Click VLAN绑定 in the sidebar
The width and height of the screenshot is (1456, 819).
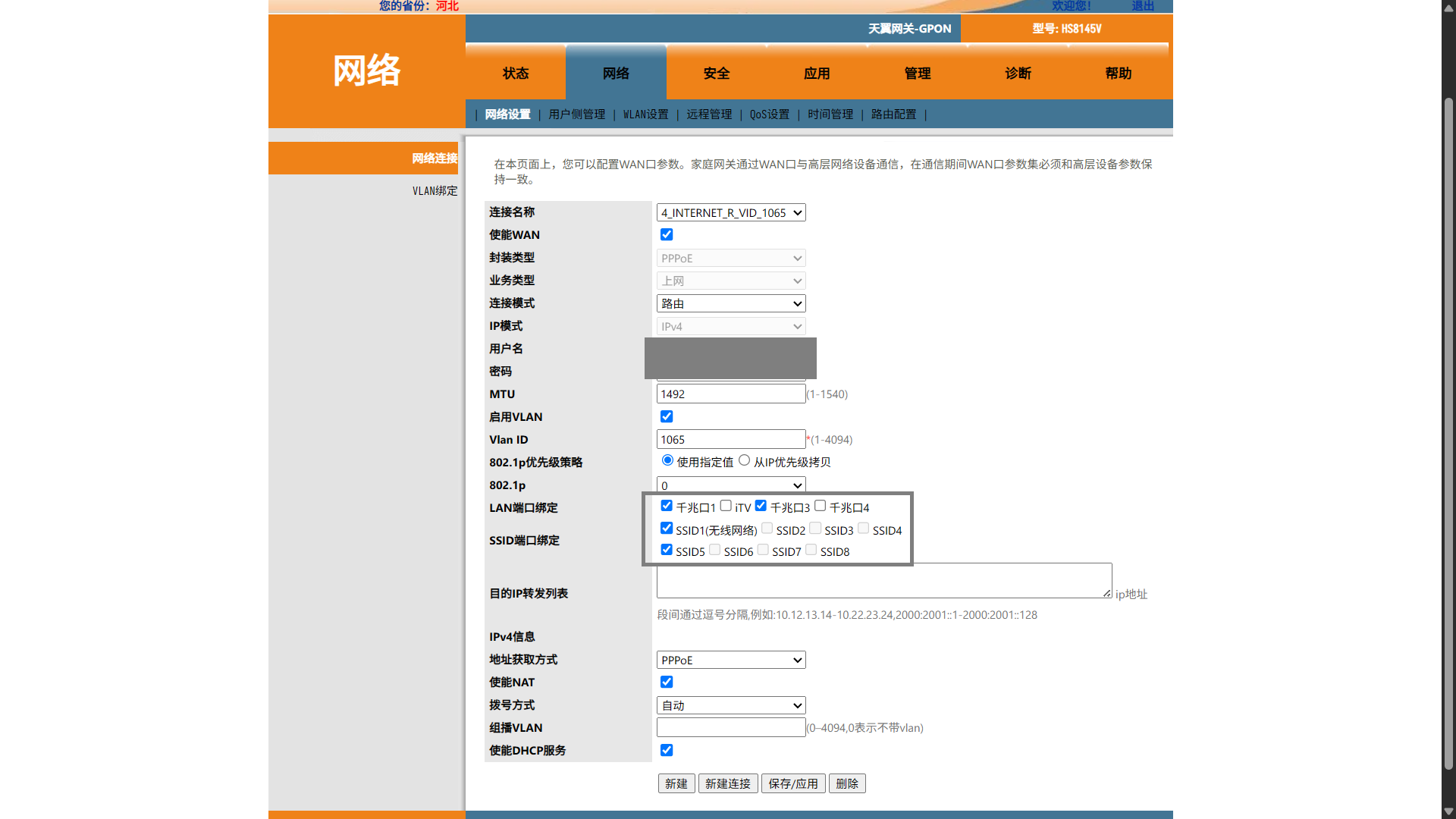pyautogui.click(x=435, y=191)
